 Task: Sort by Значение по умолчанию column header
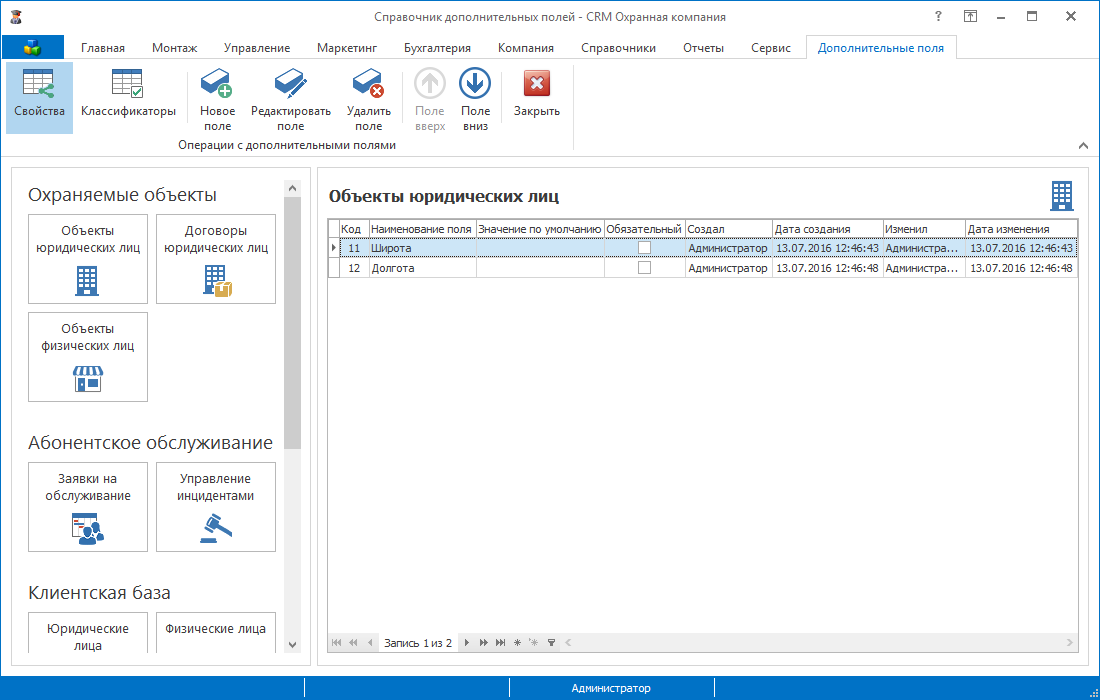540,229
